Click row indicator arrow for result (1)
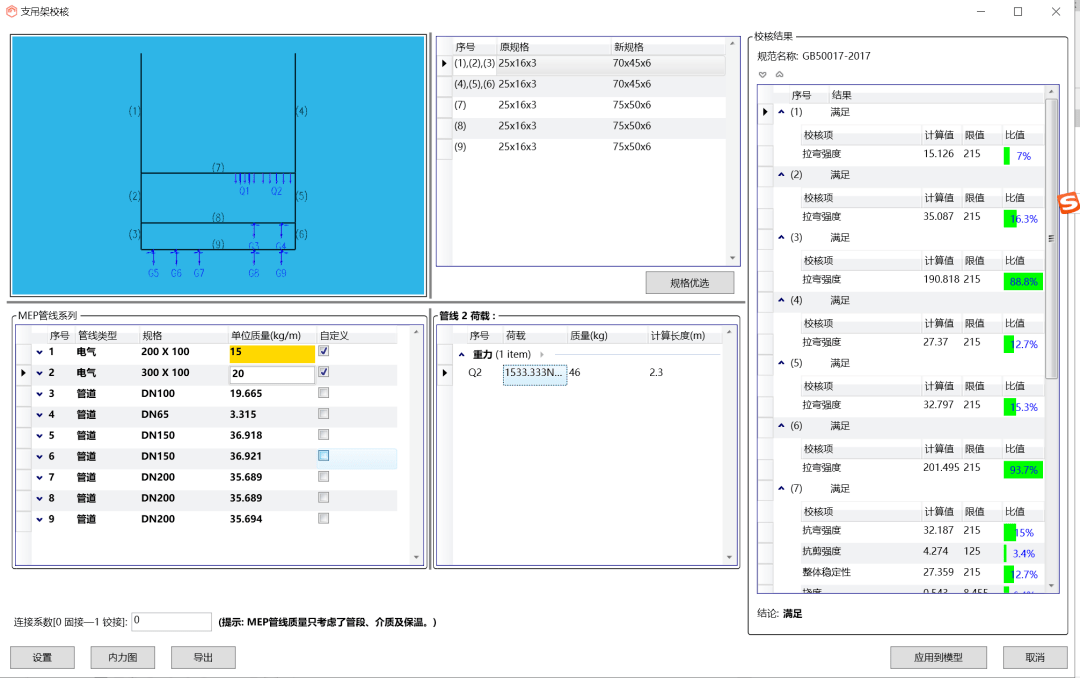Viewport: 1080px width, 678px height. click(765, 112)
